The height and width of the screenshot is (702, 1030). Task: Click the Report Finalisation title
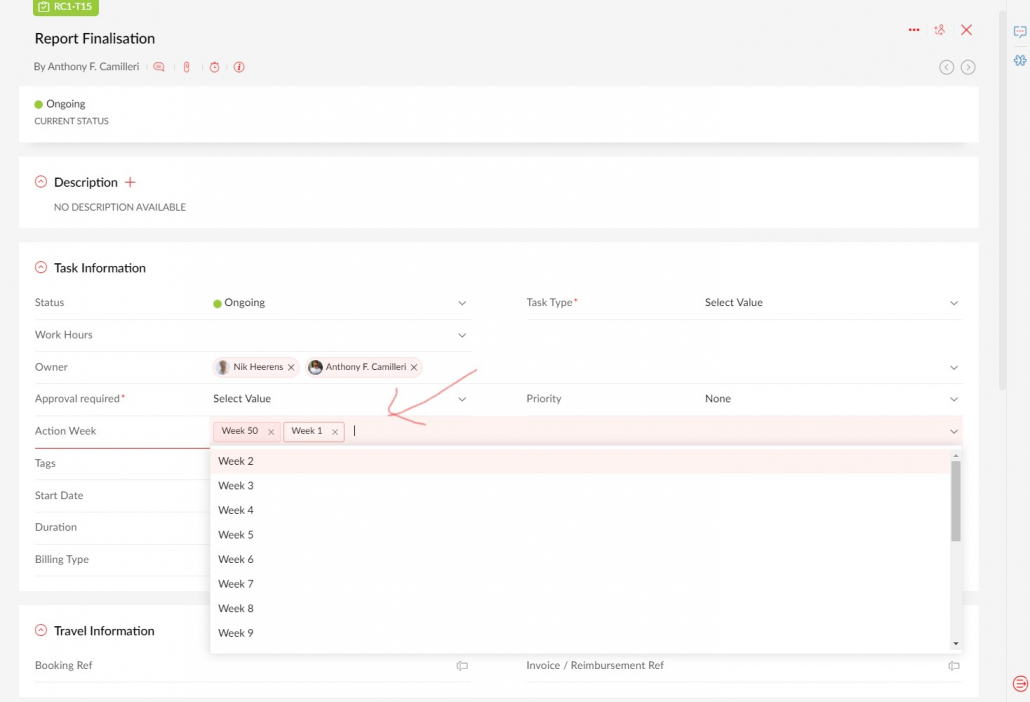tap(95, 39)
